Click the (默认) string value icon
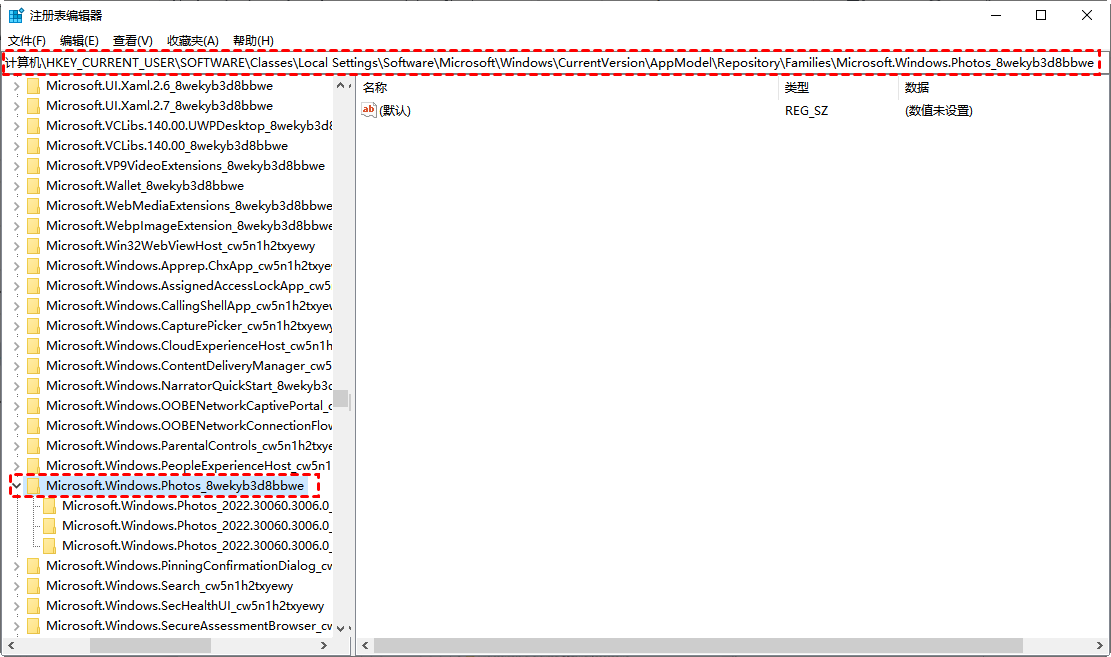The width and height of the screenshot is (1111, 657). 369,110
